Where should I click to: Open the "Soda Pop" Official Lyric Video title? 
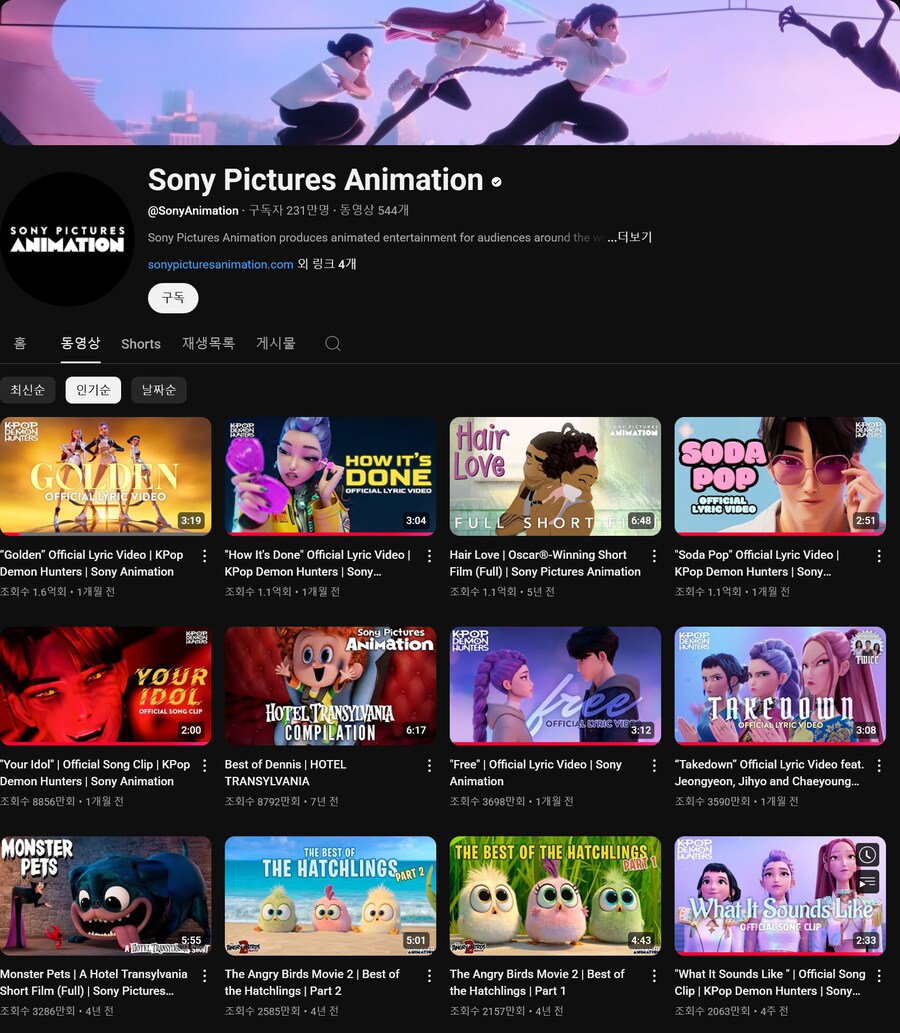(x=757, y=563)
